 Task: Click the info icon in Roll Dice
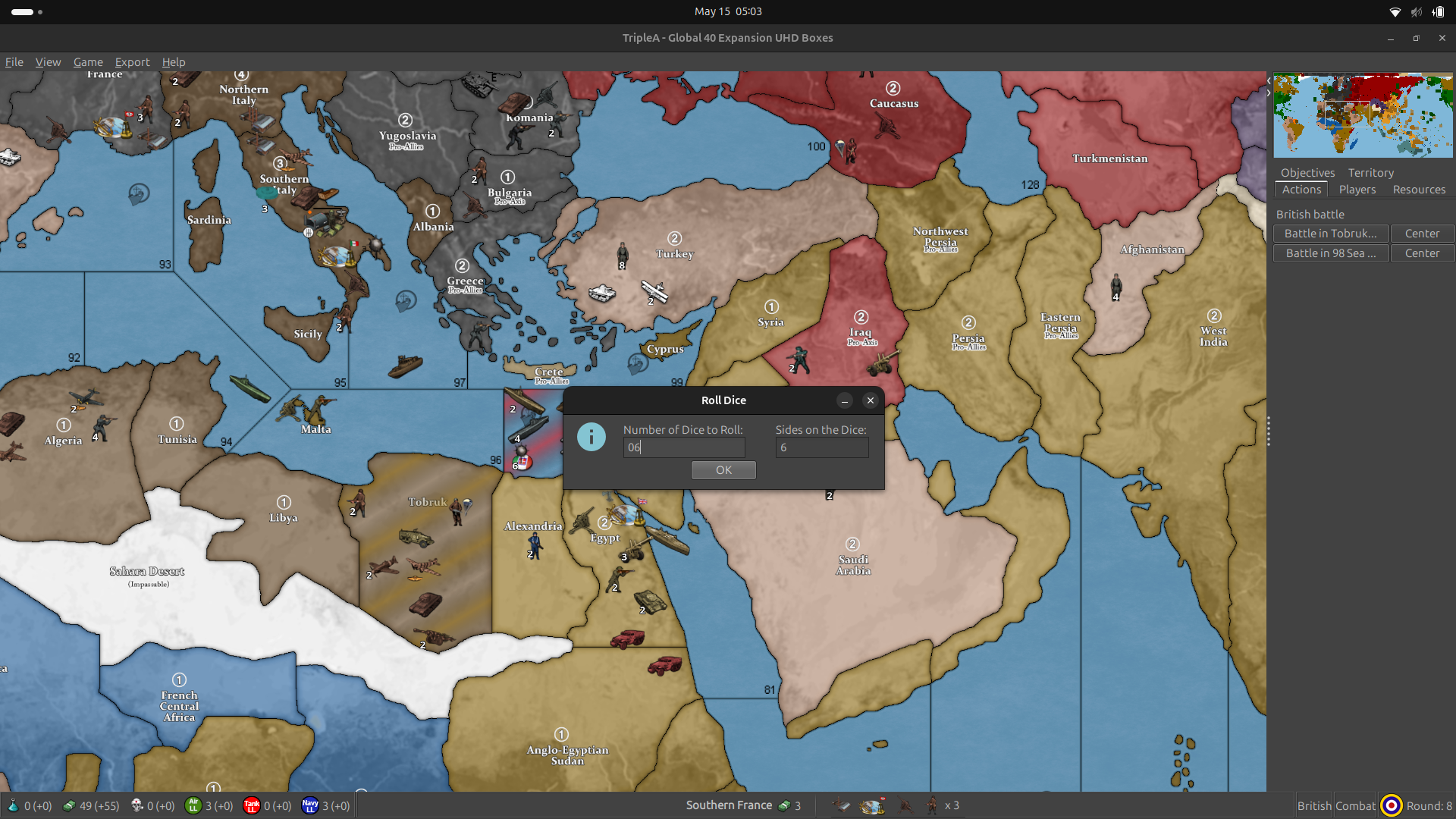click(591, 437)
